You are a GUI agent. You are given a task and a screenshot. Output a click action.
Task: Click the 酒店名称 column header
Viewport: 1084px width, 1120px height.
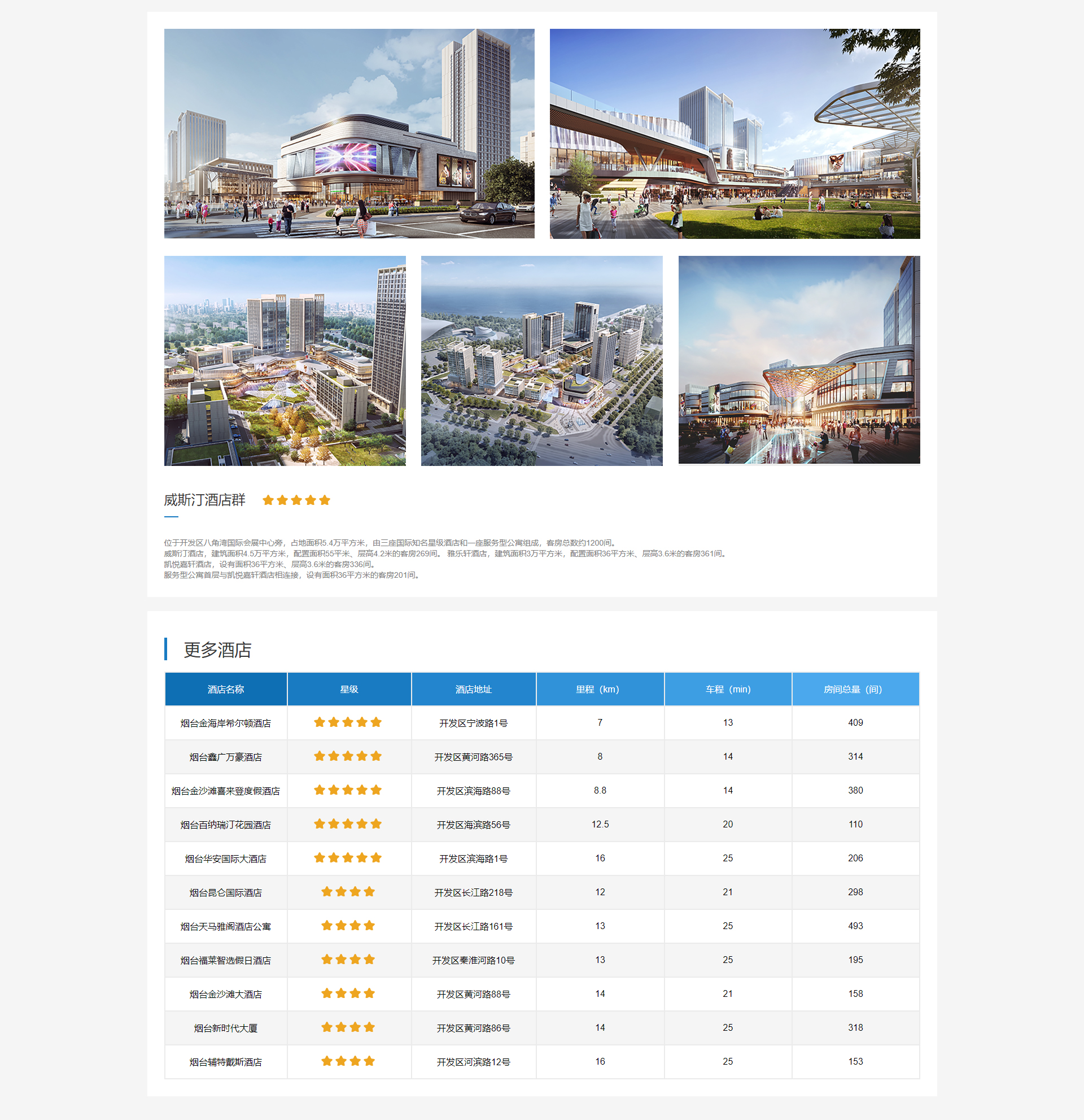tap(226, 689)
